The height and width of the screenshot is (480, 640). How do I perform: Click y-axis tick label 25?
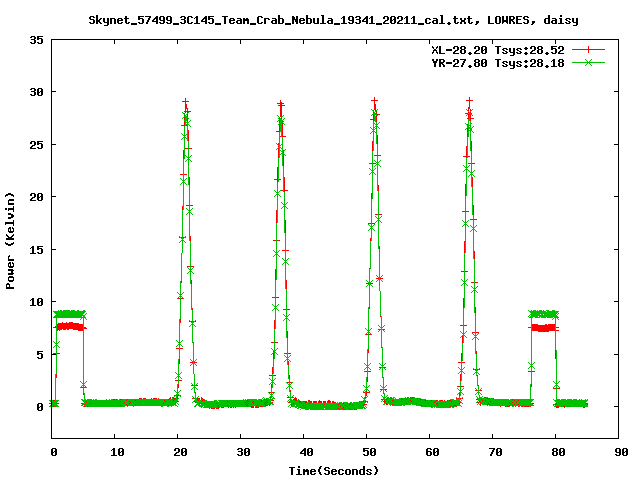(x=36, y=145)
